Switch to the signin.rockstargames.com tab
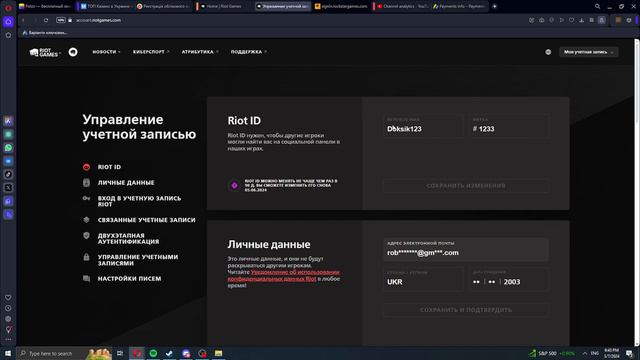Viewport: 640px width, 360px height. point(342,7)
